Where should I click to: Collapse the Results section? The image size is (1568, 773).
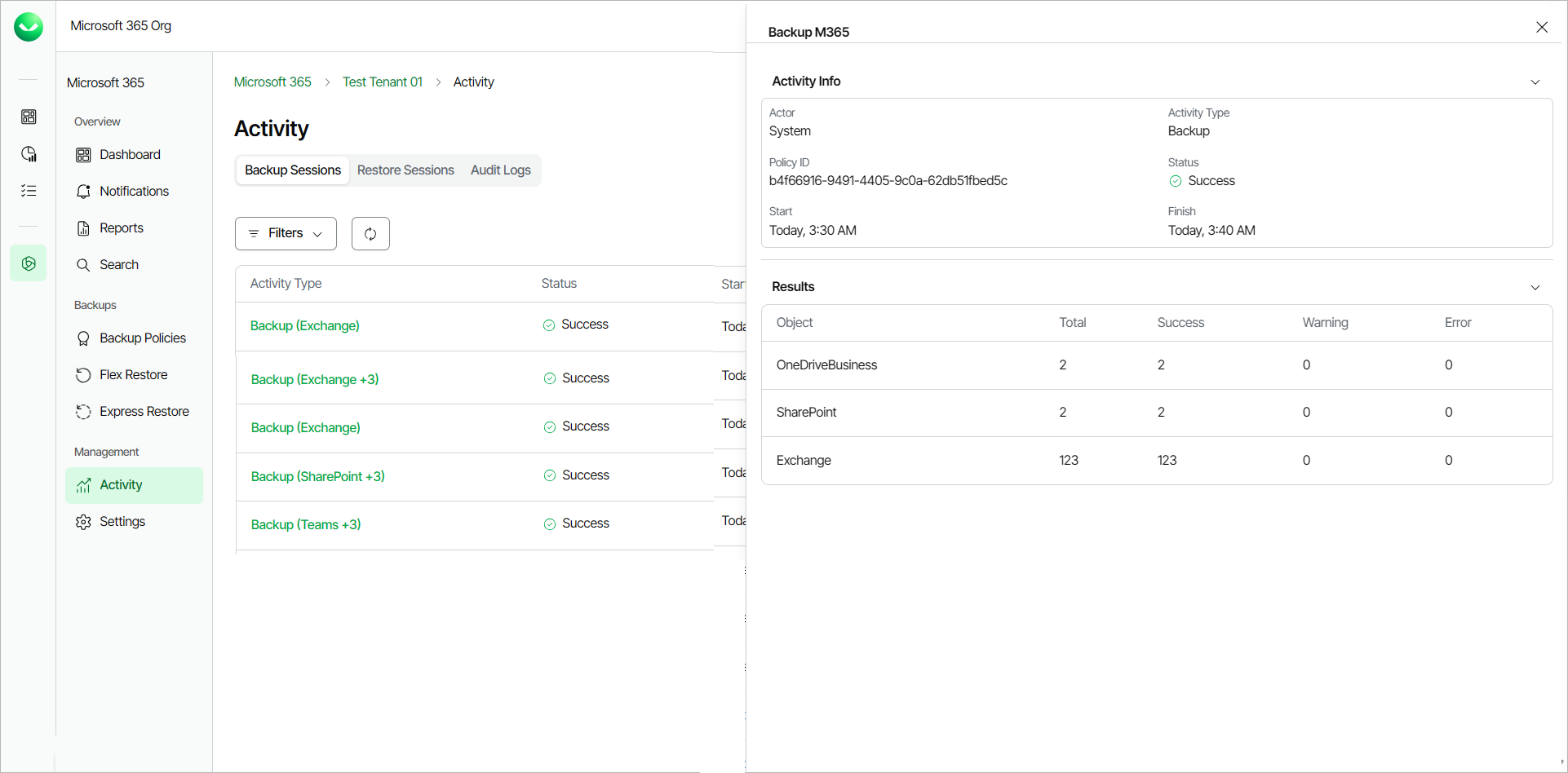(x=1535, y=287)
